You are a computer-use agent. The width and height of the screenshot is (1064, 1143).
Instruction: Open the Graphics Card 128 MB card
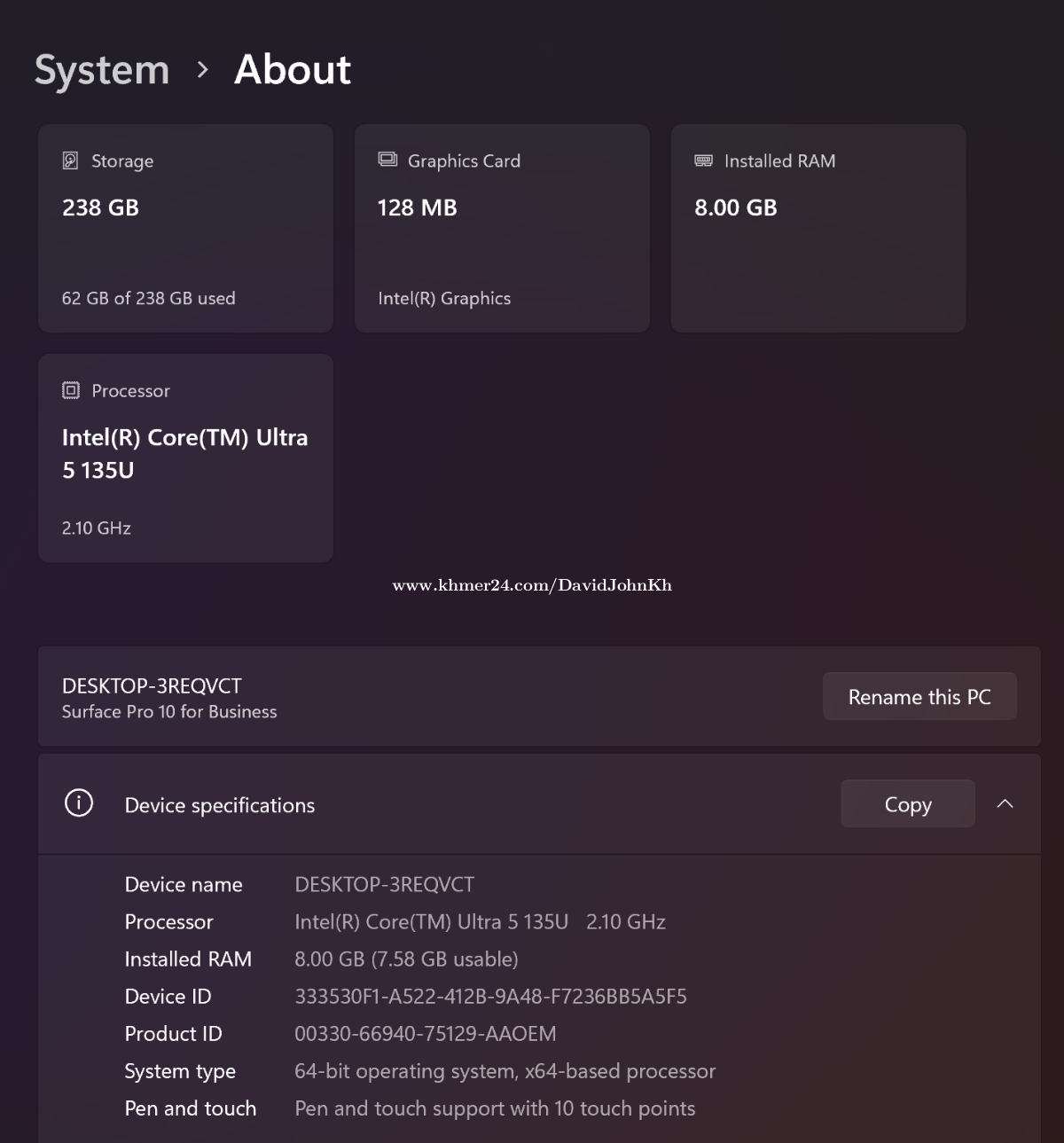click(x=502, y=229)
